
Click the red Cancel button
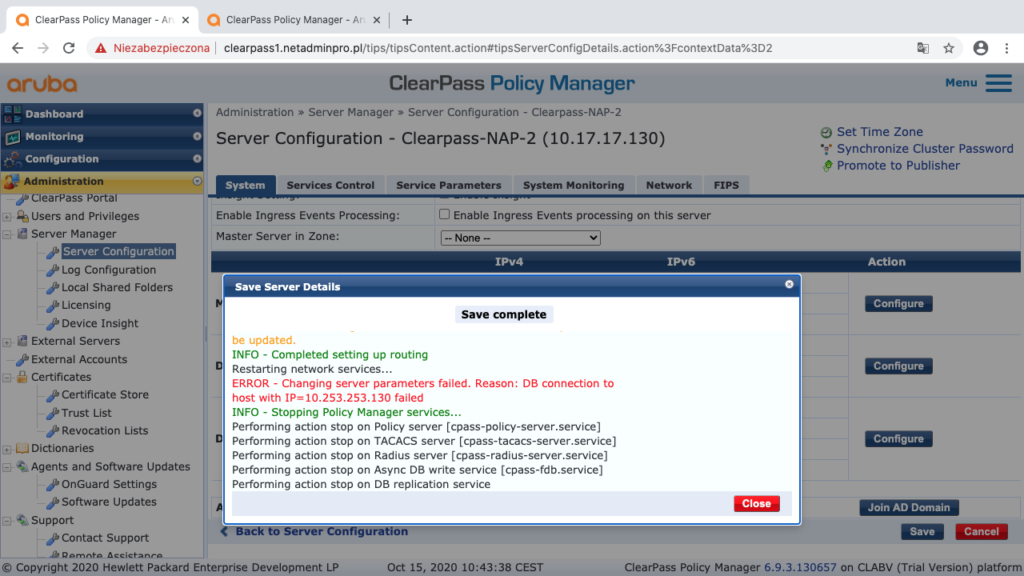(x=981, y=532)
